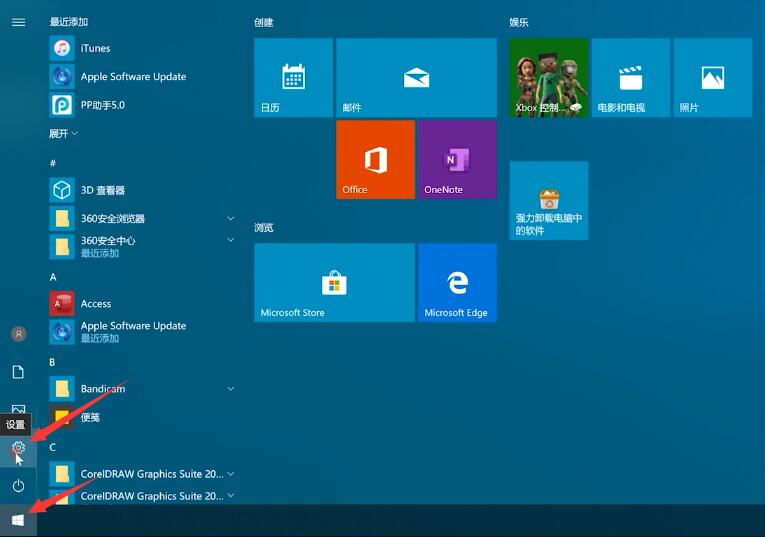Open the 360安全浏览器 folder icon

tap(62, 219)
